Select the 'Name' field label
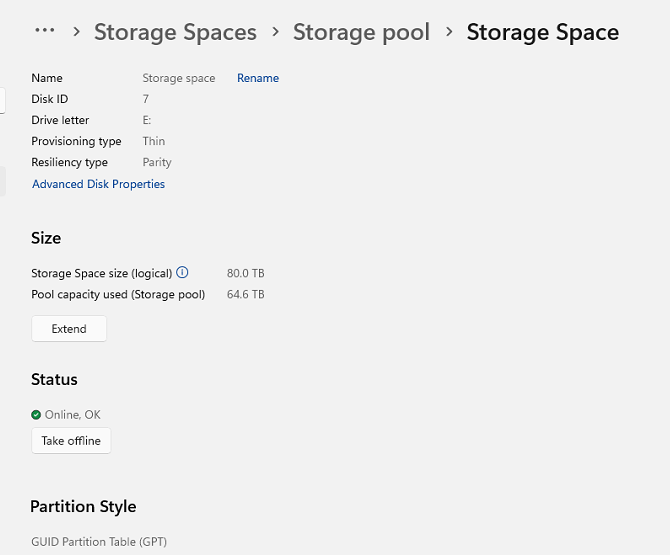 pyautogui.click(x=47, y=78)
